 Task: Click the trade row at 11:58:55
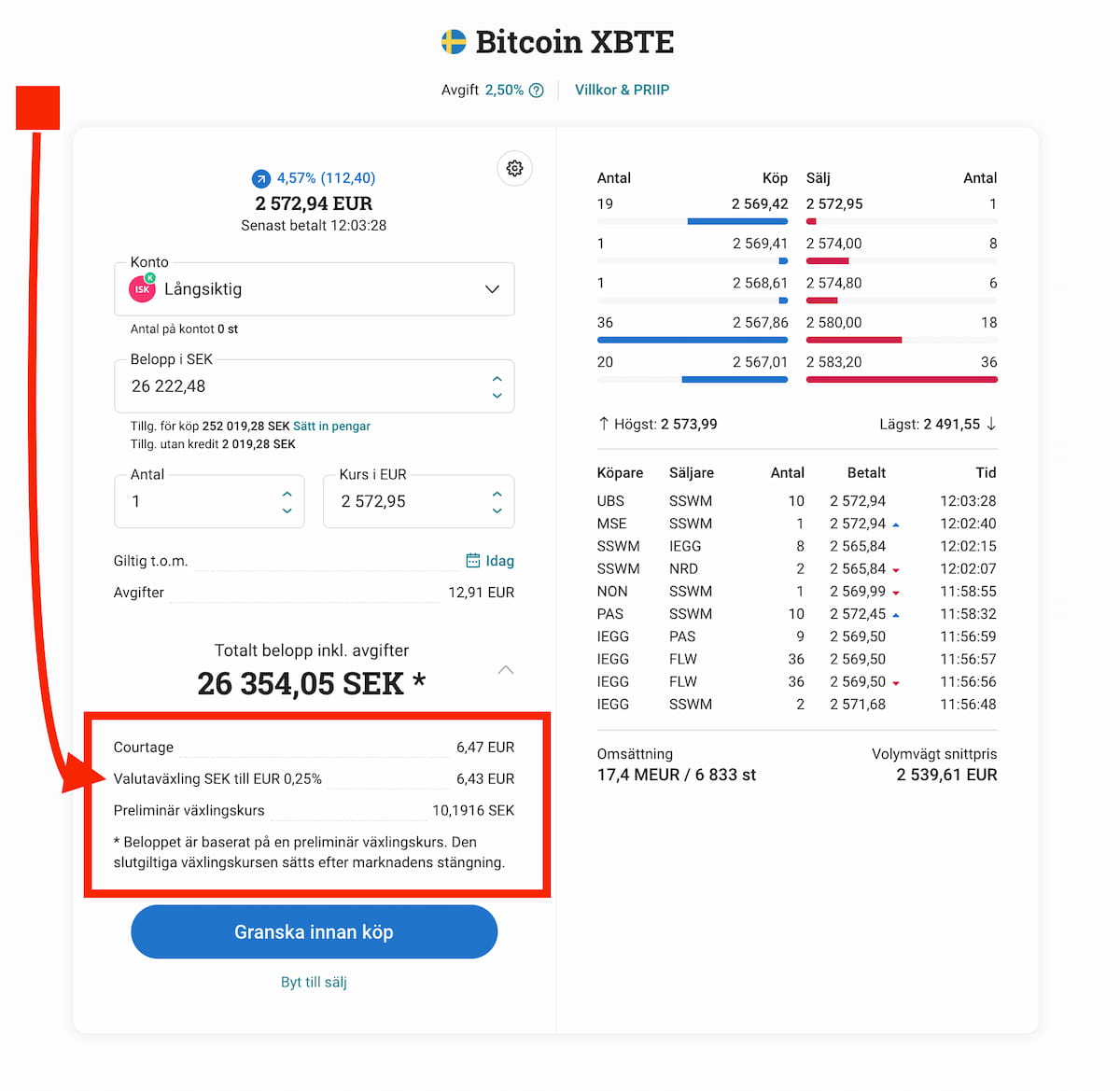click(797, 592)
